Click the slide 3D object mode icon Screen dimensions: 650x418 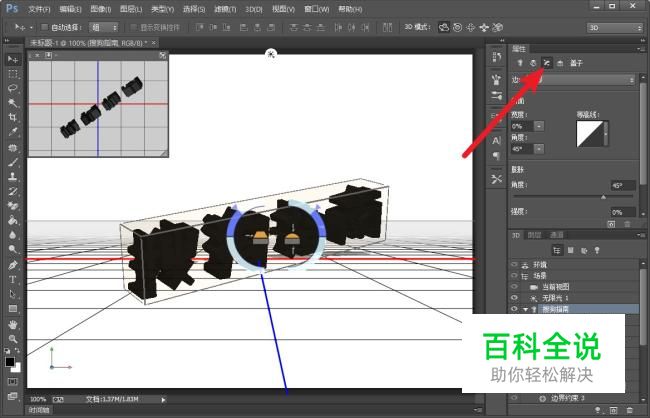click(x=484, y=27)
